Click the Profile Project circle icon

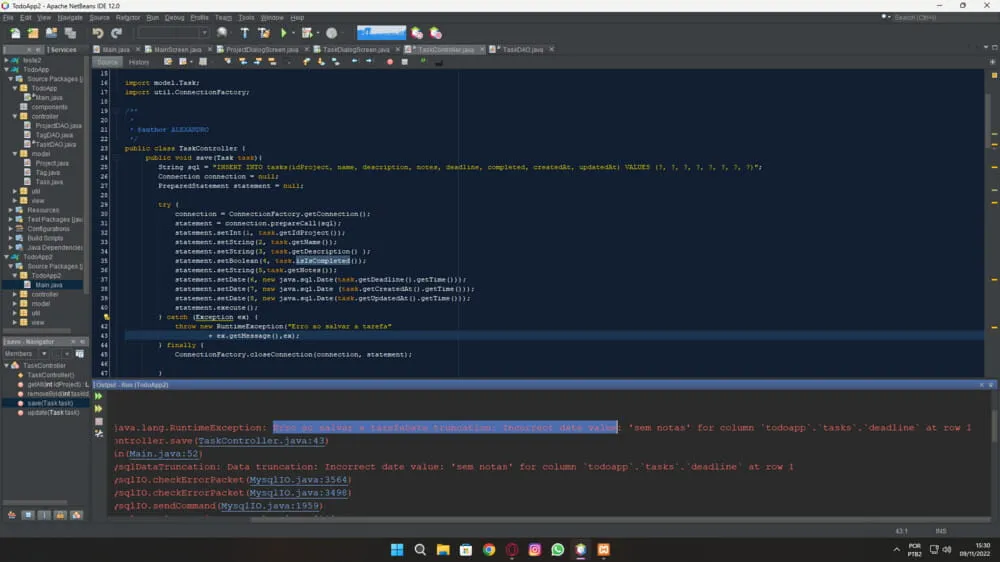(x=332, y=33)
